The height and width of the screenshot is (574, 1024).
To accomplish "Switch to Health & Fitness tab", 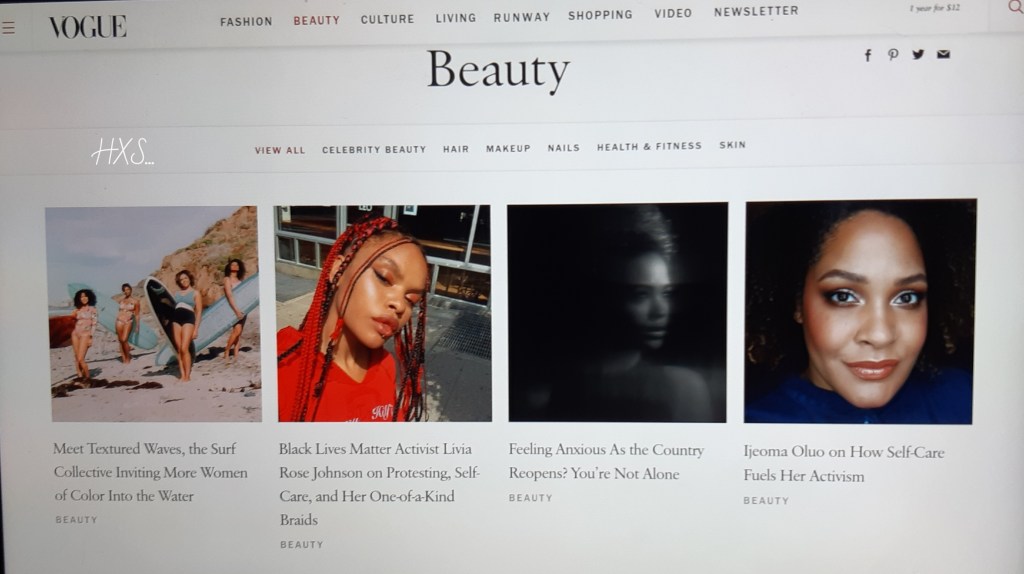I will tap(649, 146).
